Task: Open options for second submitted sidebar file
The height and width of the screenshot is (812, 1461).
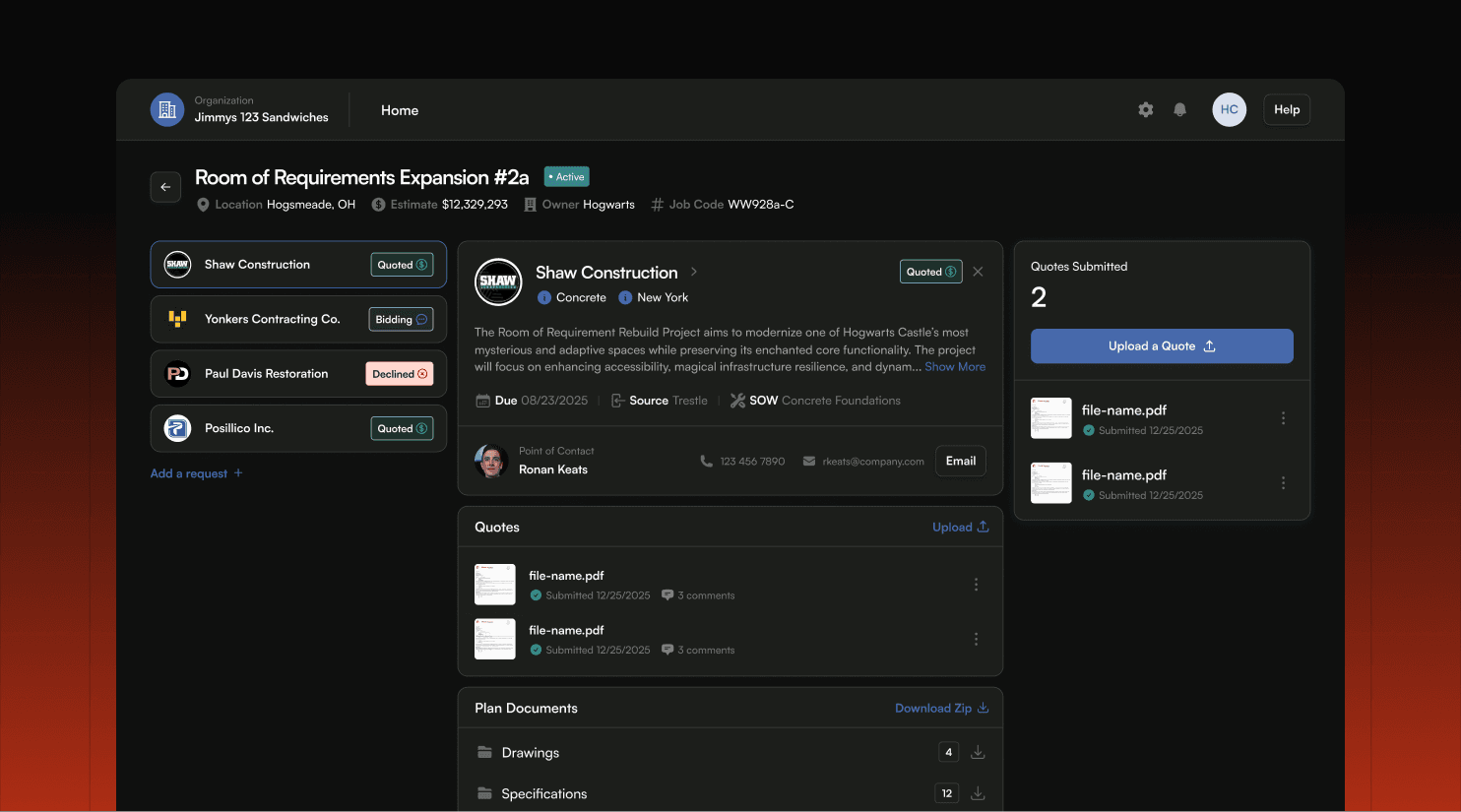Action: pos(1283,483)
